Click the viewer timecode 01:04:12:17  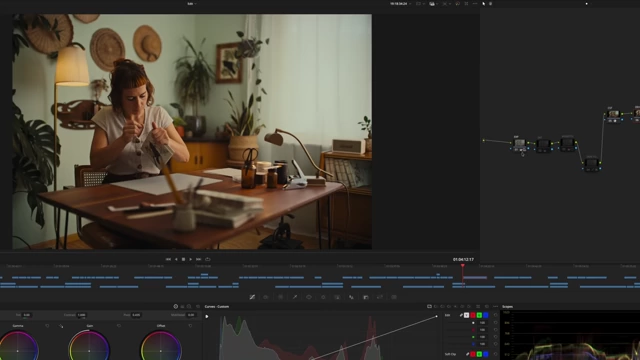463,259
